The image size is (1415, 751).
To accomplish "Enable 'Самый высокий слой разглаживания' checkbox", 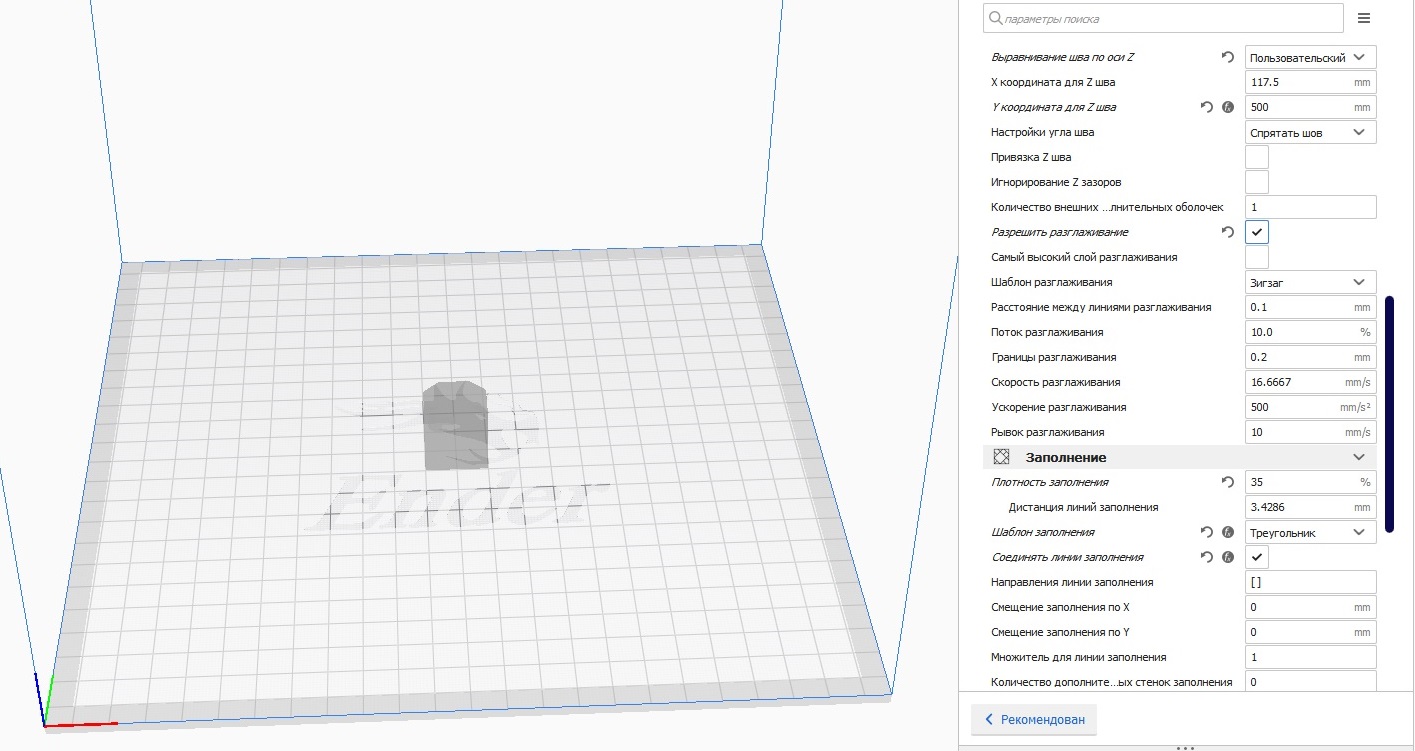I will pos(1257,257).
